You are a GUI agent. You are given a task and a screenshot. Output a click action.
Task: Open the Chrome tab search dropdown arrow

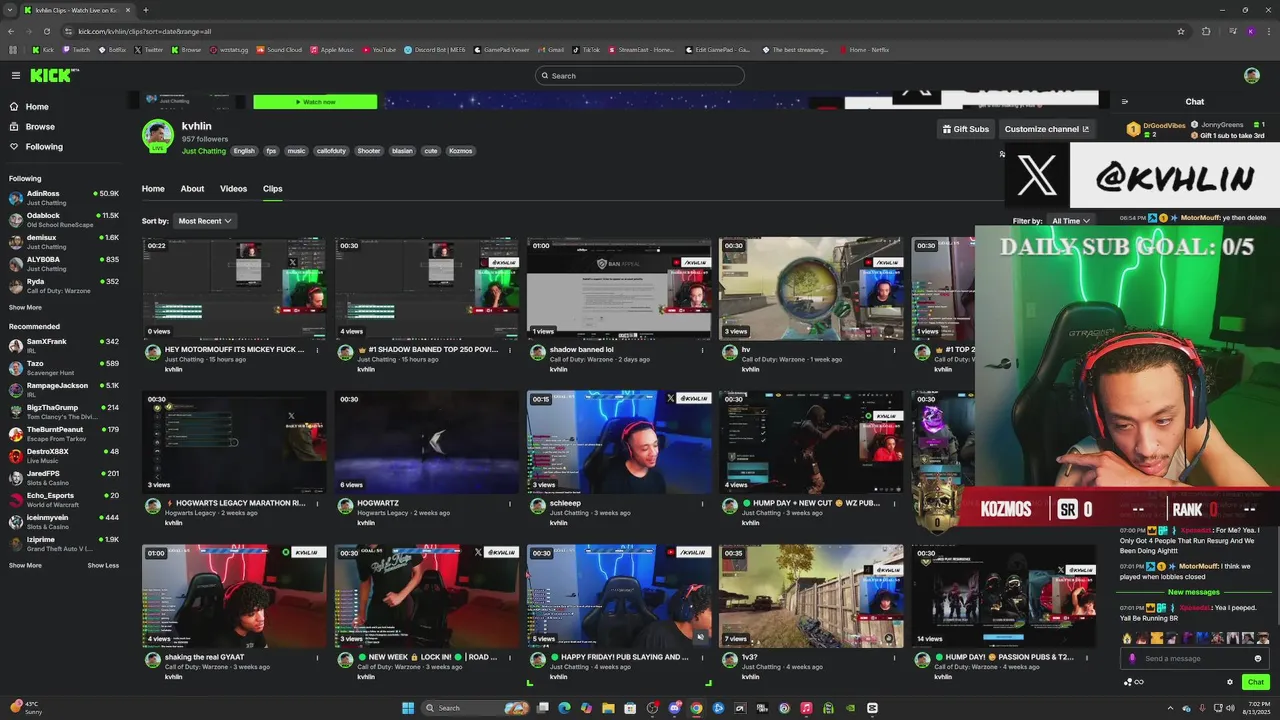click(12, 10)
